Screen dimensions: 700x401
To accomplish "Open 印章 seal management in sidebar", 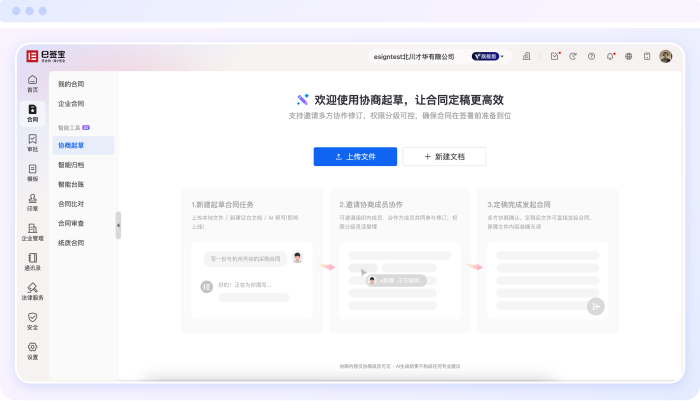I will click(x=33, y=202).
